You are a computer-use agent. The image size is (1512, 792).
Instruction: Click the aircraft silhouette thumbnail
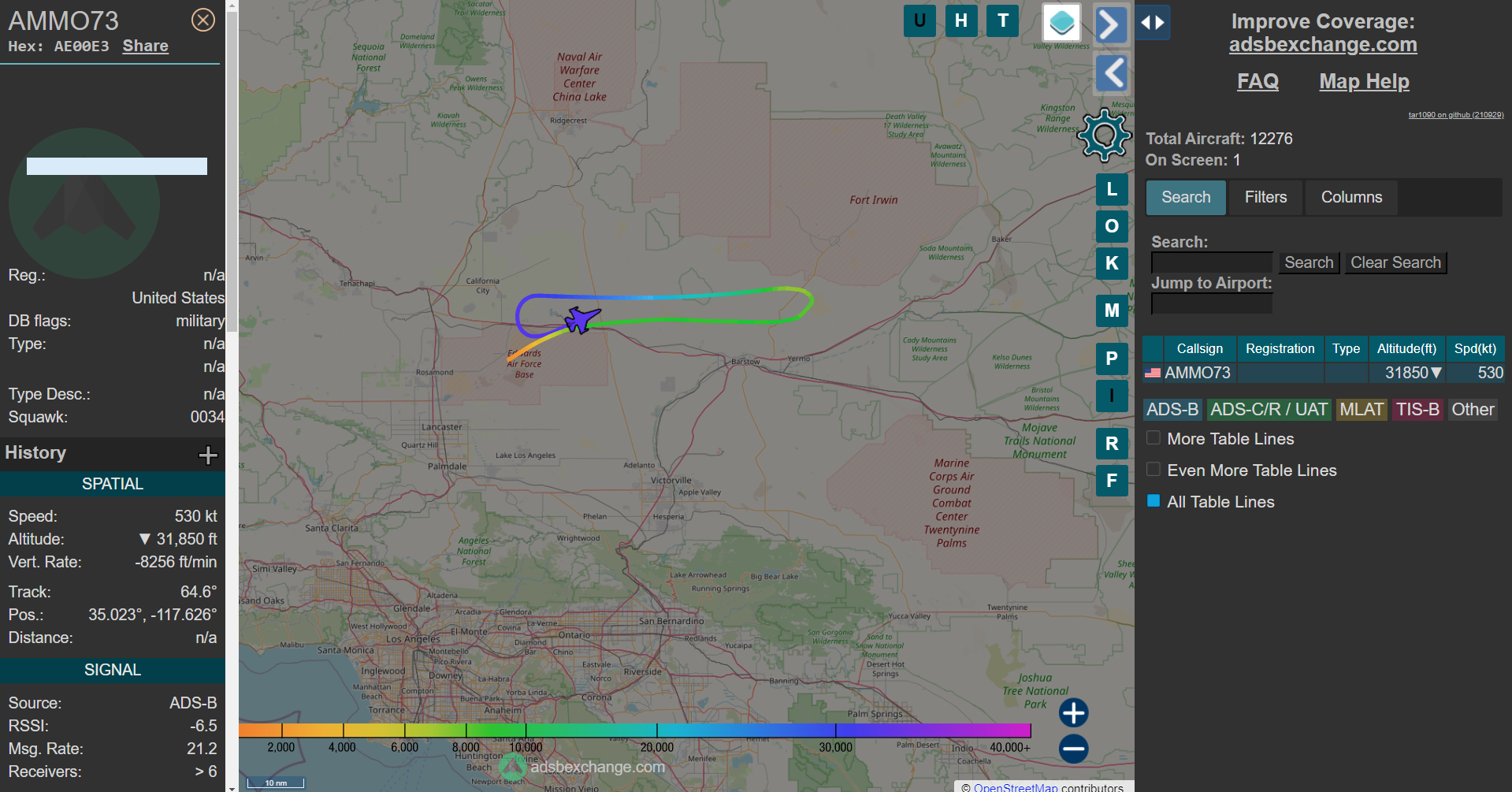[x=84, y=203]
